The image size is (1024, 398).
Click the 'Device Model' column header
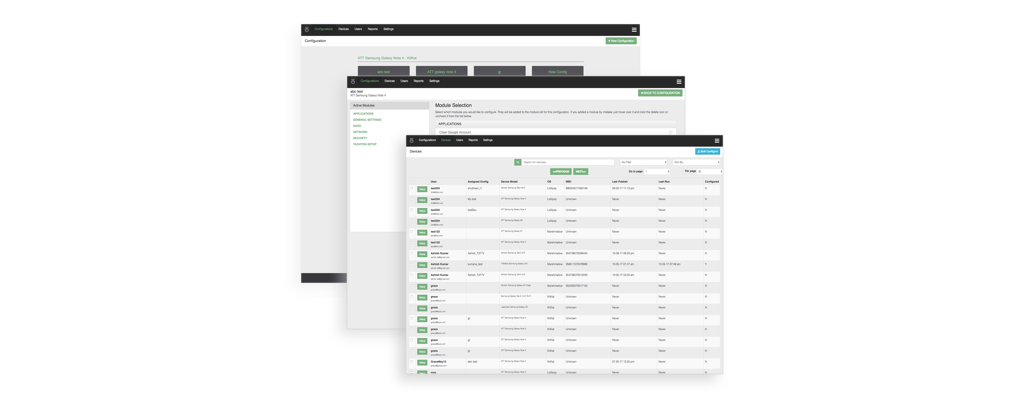[x=509, y=182]
